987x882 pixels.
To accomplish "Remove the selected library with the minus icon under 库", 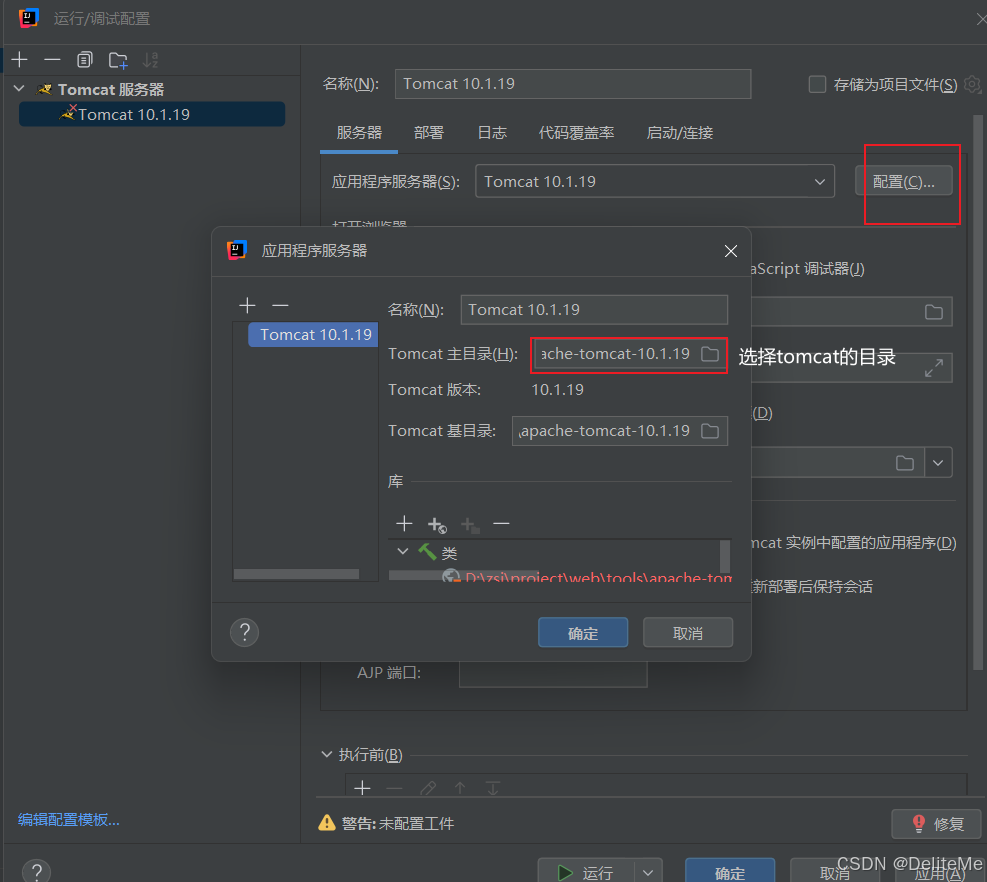I will click(501, 523).
